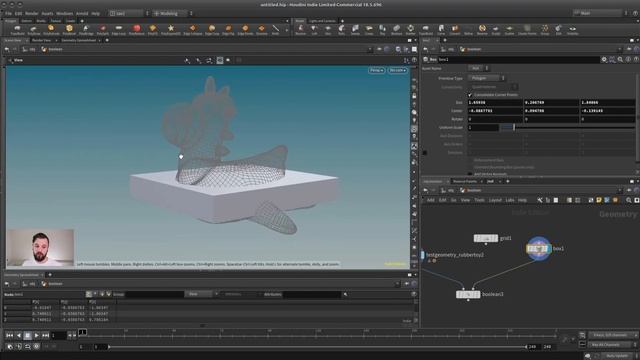Click the Uniform Scale input field
640x360 pixels.
point(483,127)
